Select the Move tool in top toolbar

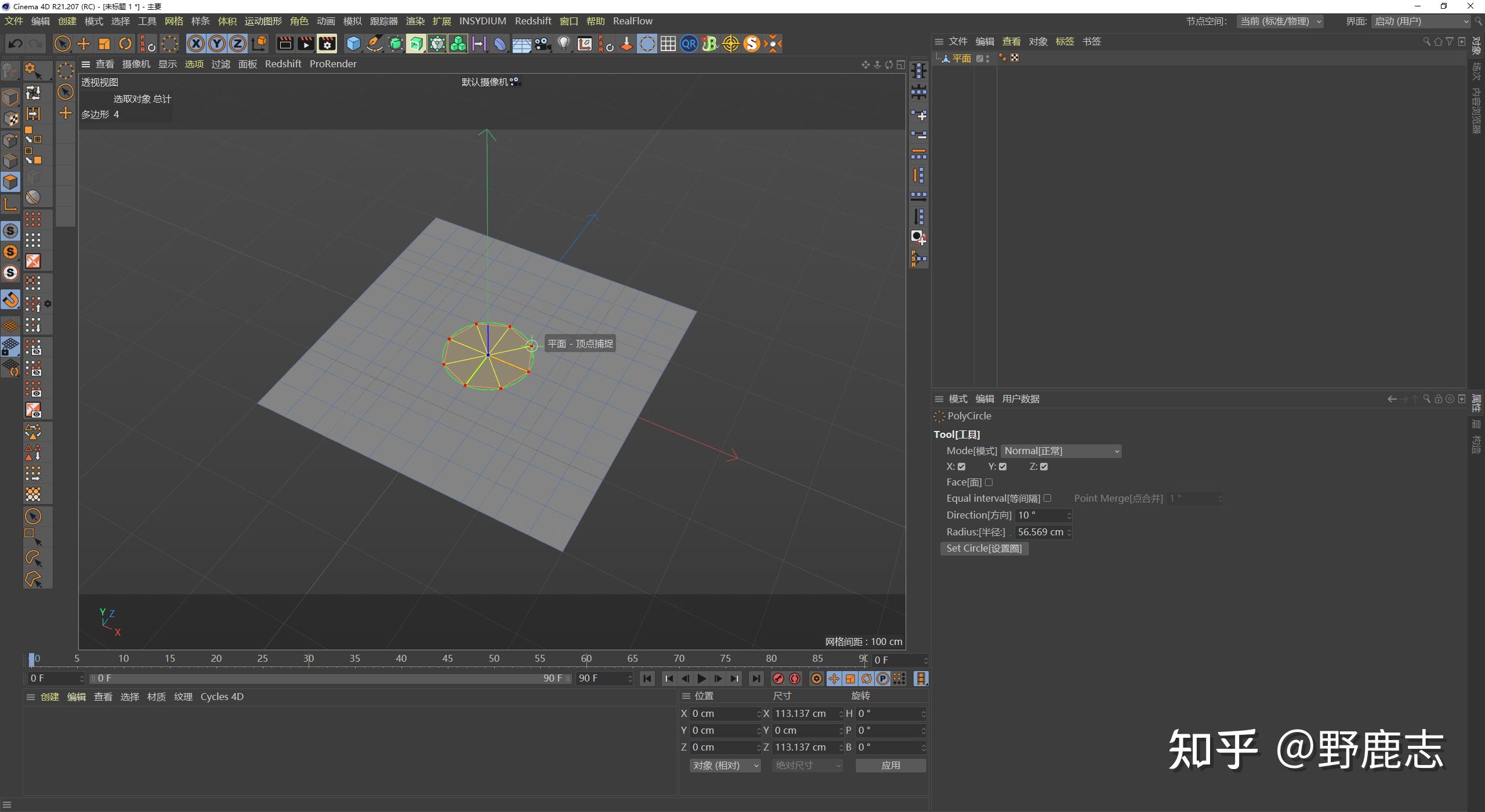84,43
